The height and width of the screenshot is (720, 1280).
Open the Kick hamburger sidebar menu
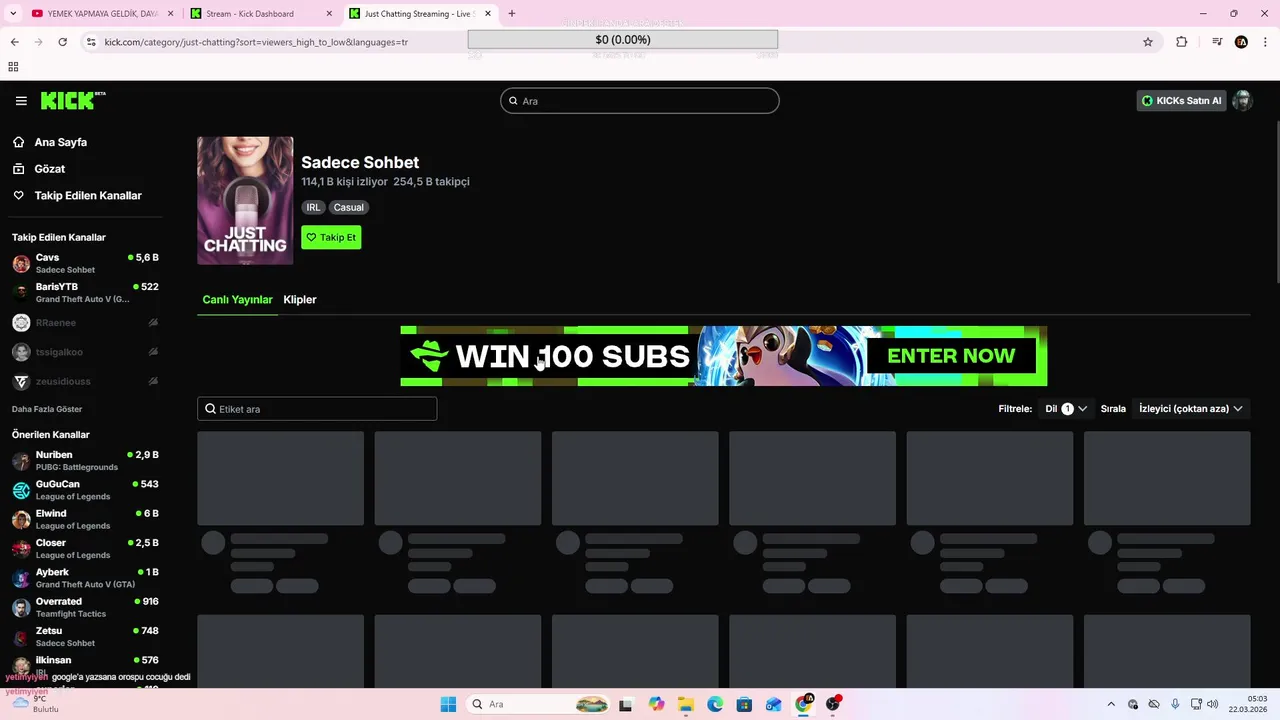[21, 101]
